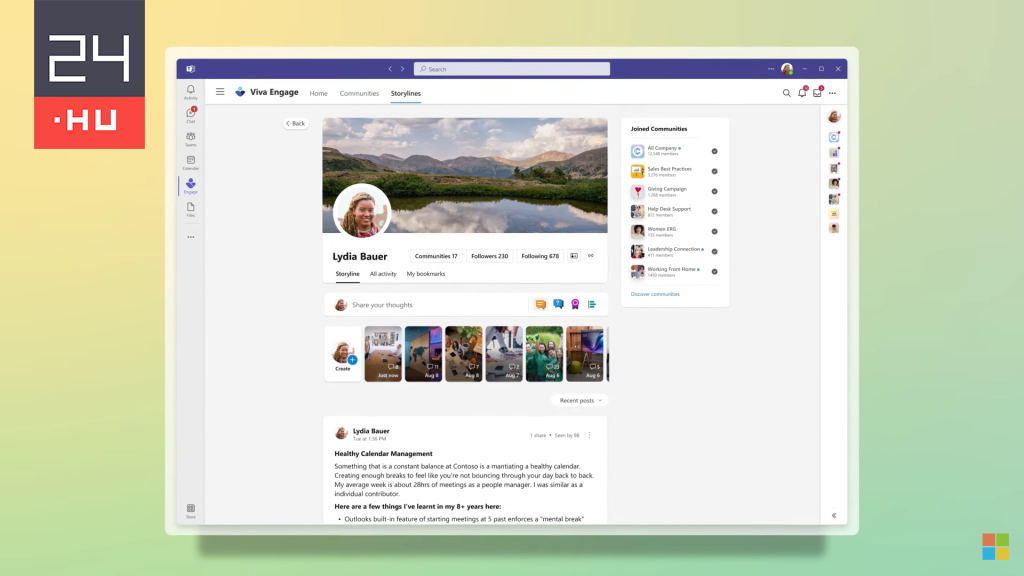This screenshot has height=576, width=1024.
Task: Toggle joined checkmark for All Company
Action: (714, 152)
